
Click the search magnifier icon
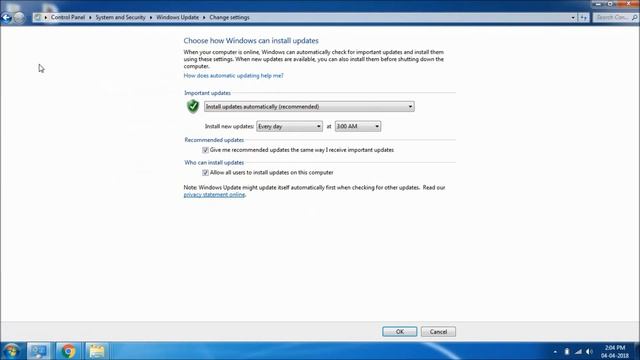(634, 18)
